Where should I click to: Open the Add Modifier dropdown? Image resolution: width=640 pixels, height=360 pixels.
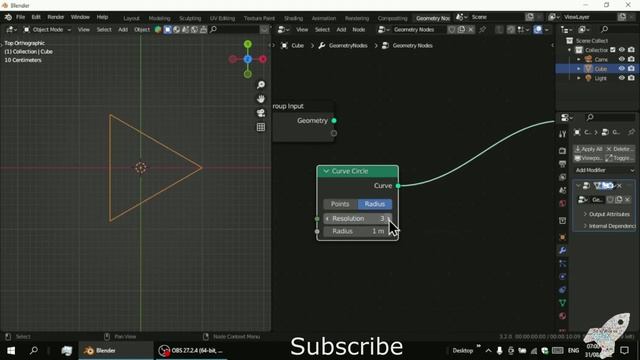pos(604,170)
